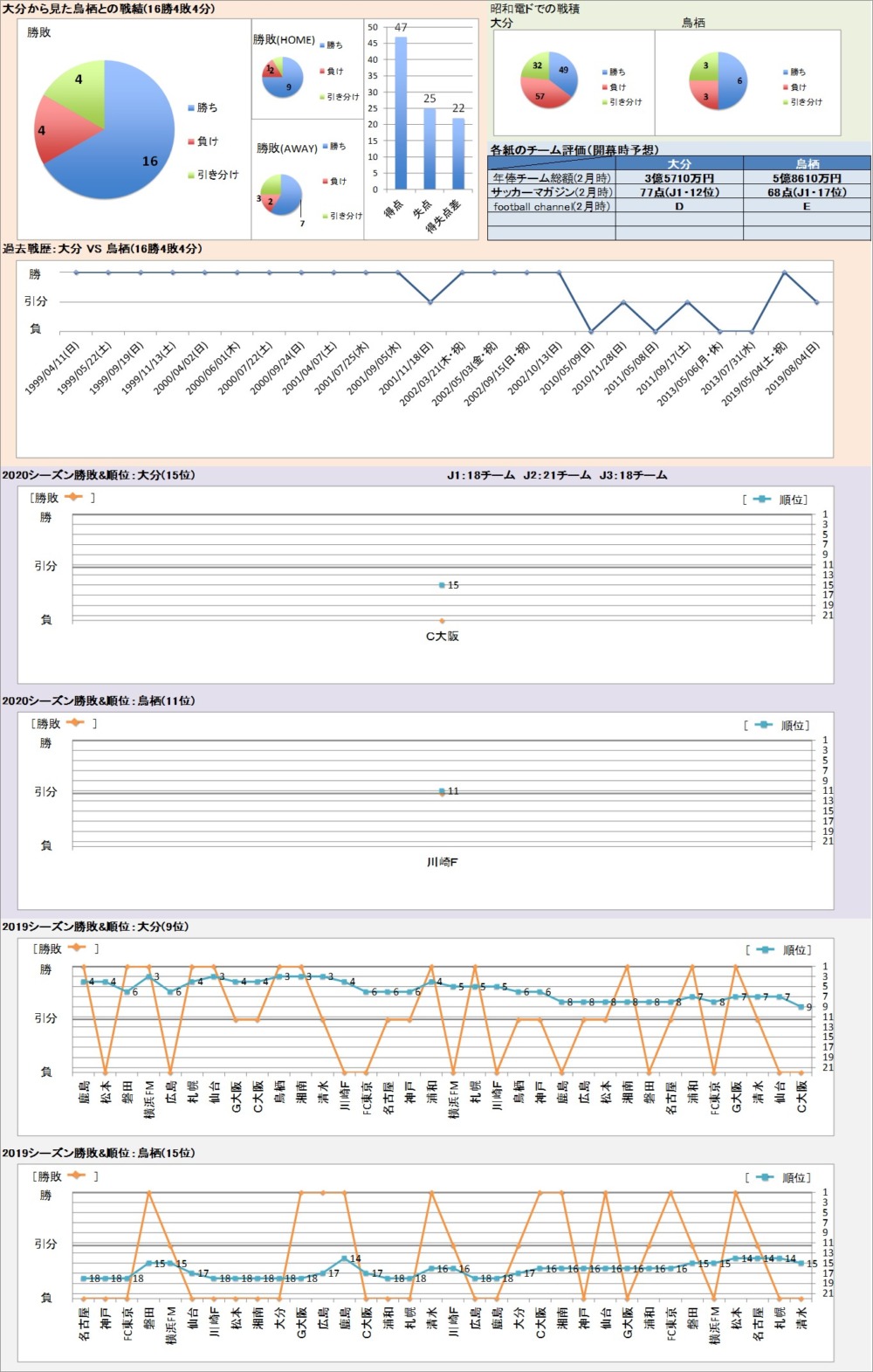Select the red slice 57 in 大分 stadium pie
873x1372 pixels.
[x=541, y=93]
